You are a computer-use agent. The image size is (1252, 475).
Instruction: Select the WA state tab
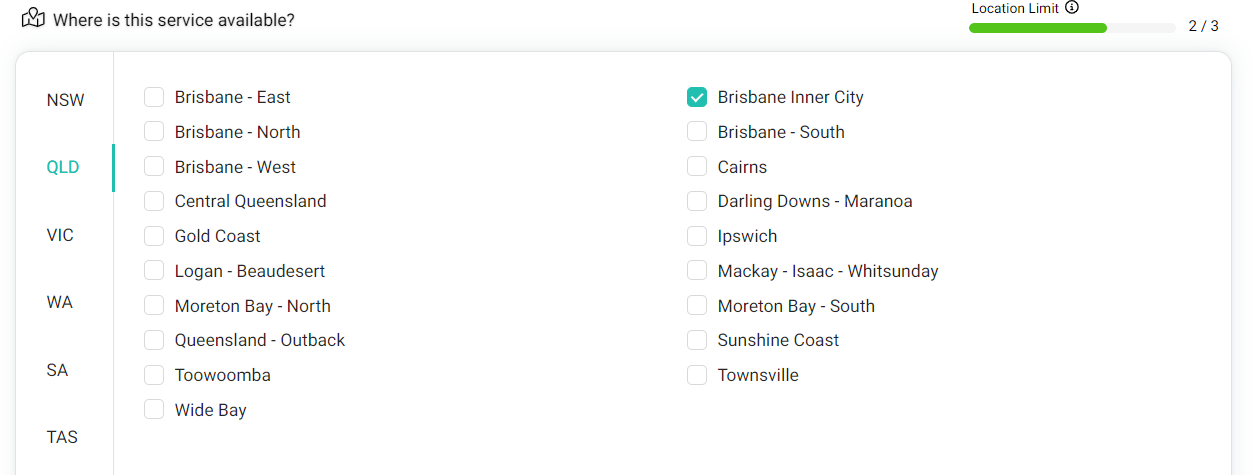(x=60, y=302)
